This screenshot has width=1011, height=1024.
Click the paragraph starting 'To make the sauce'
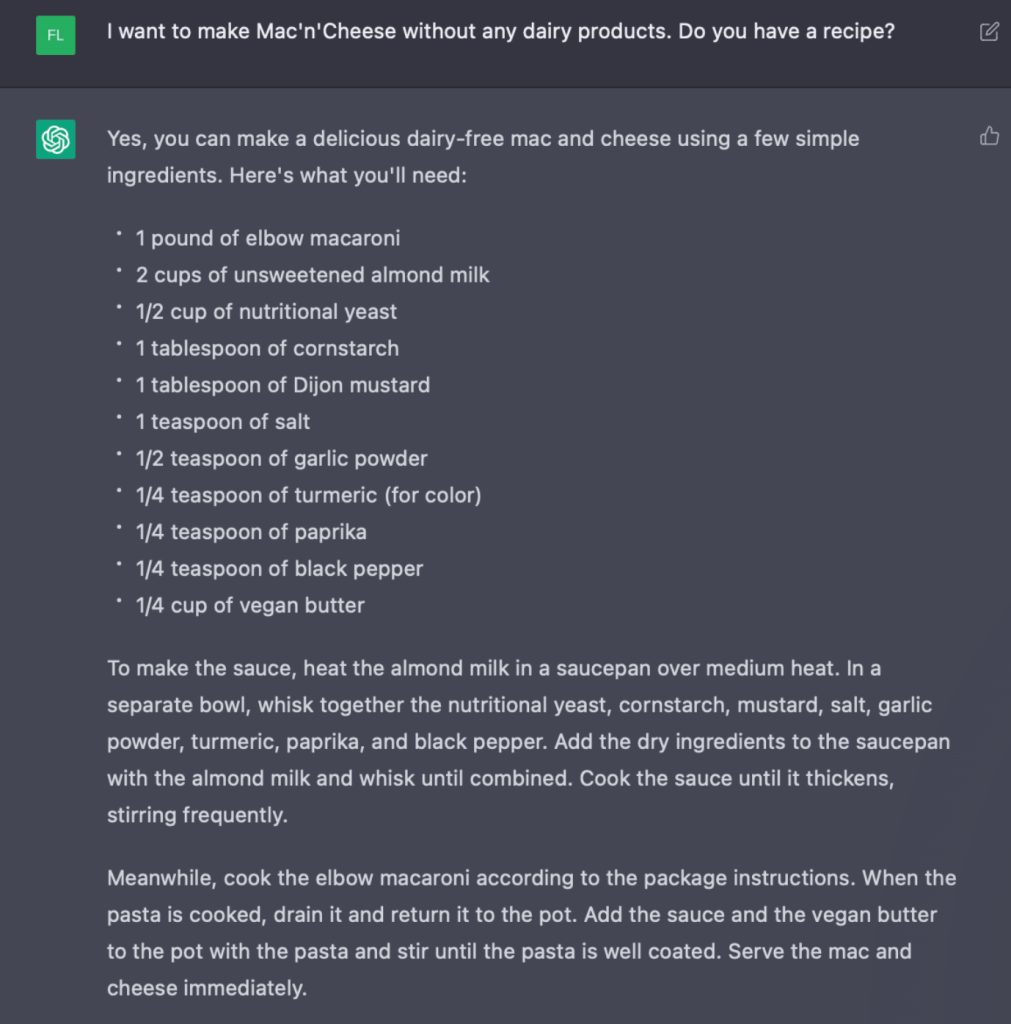(530, 741)
